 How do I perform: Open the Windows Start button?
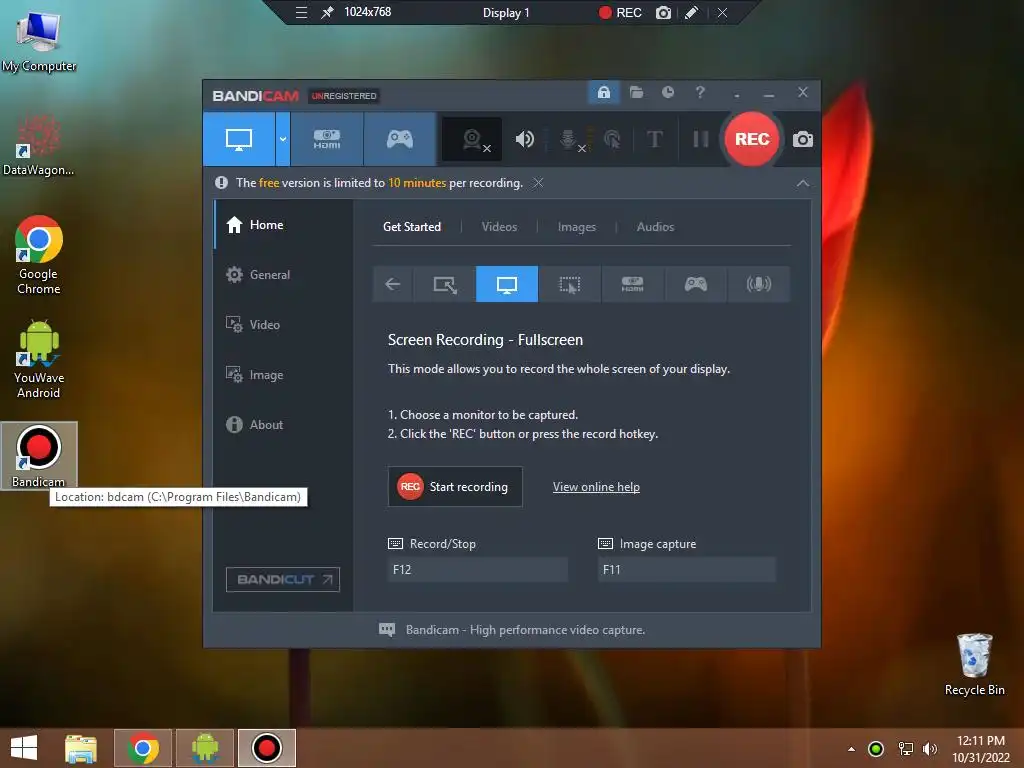[x=24, y=748]
